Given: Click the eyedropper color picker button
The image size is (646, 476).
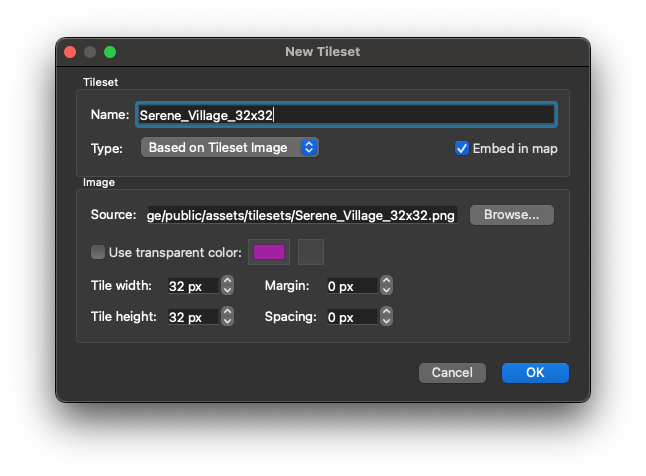Looking at the screenshot, I should 311,253.
